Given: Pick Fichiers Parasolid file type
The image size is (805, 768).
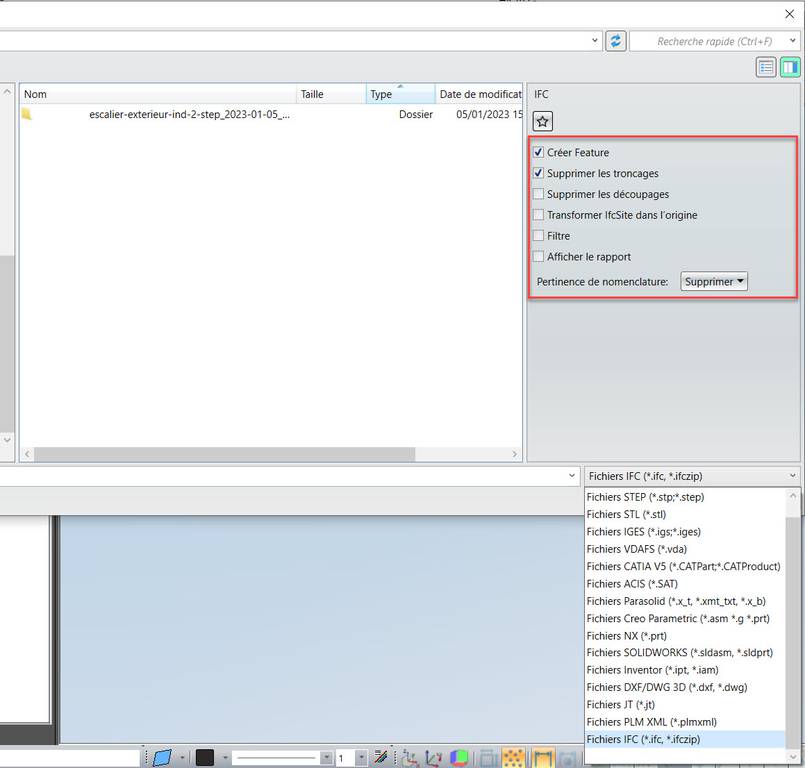Looking at the screenshot, I should point(685,601).
